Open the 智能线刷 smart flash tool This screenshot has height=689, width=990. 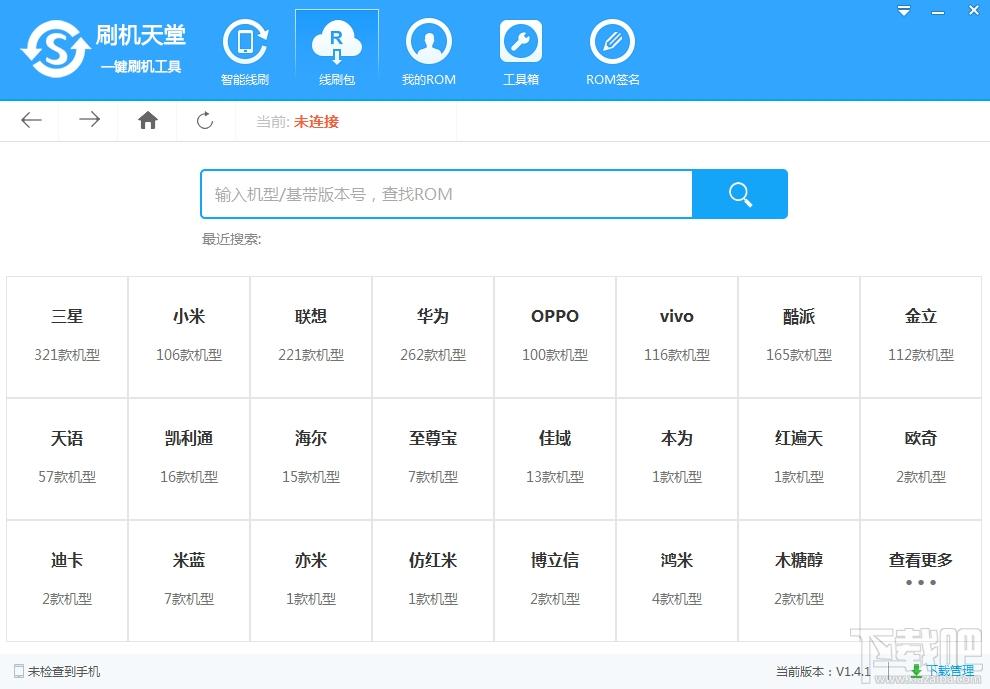(x=245, y=52)
